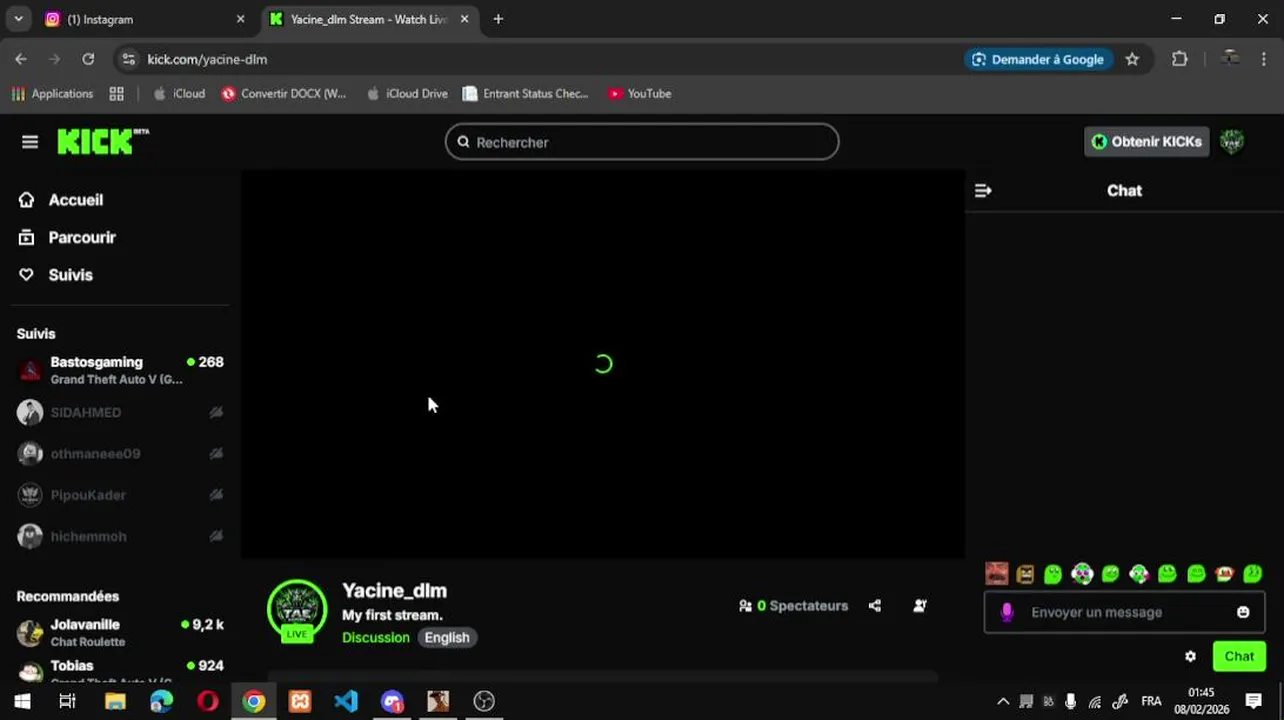Select the Yacine_dlm Stream tab
This screenshot has height=720, width=1284.
368,19
